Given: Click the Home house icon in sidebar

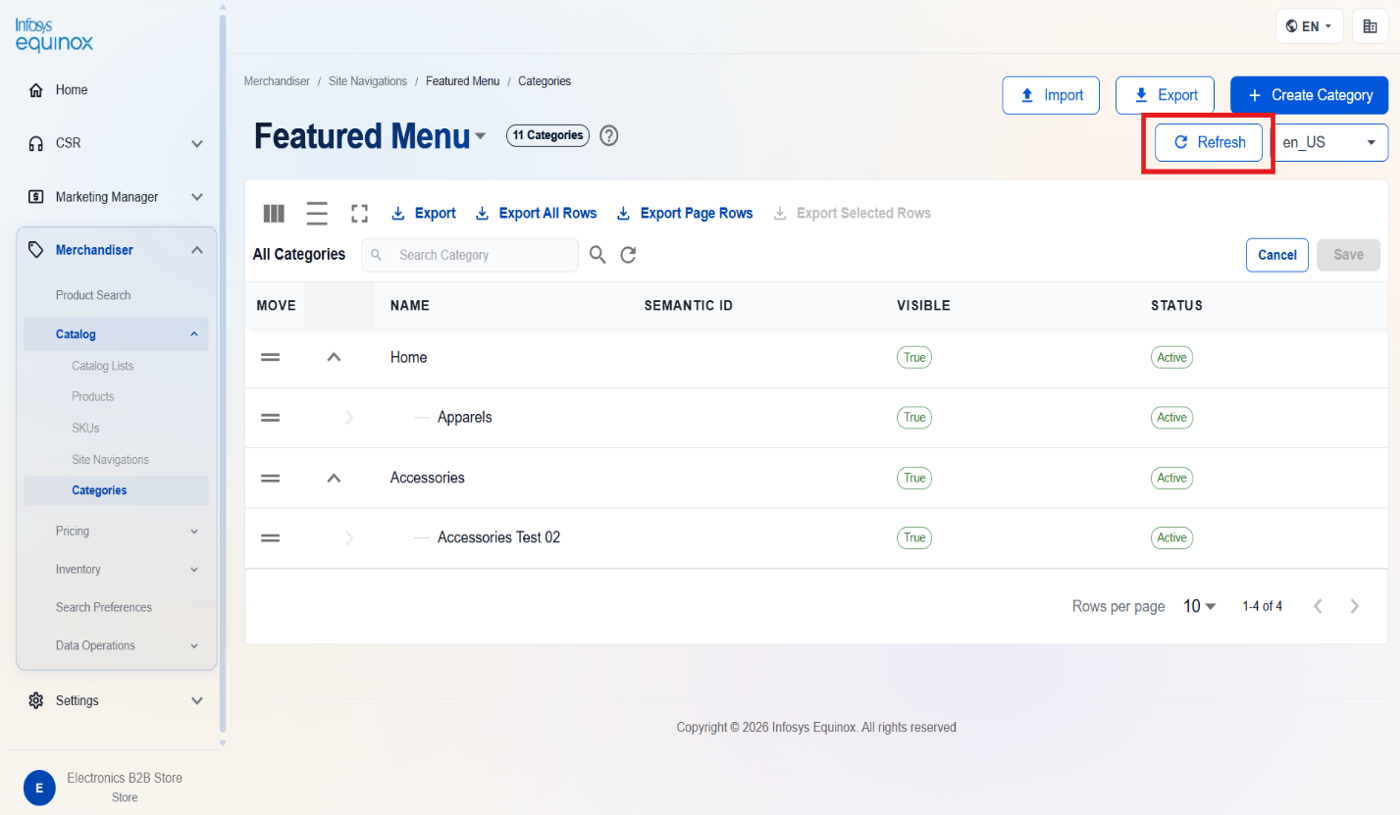Looking at the screenshot, I should 36,90.
